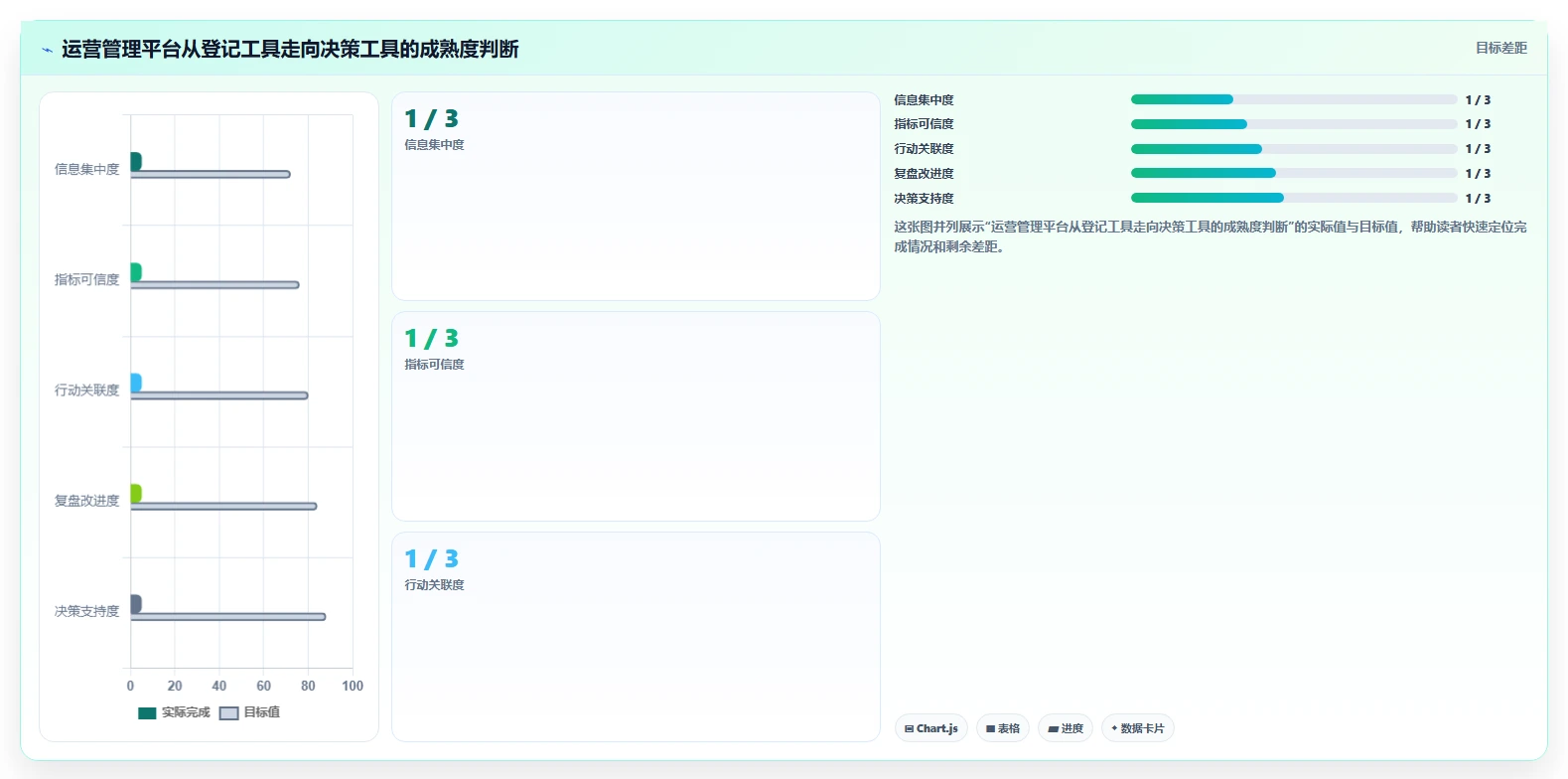Click the 信息集中度 chart axis label
This screenshot has height=779, width=1568.
[x=86, y=169]
